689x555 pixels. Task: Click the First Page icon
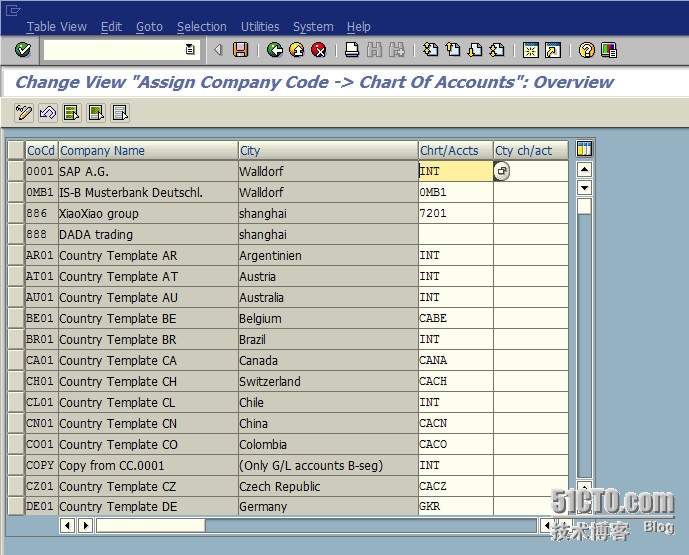(x=430, y=50)
